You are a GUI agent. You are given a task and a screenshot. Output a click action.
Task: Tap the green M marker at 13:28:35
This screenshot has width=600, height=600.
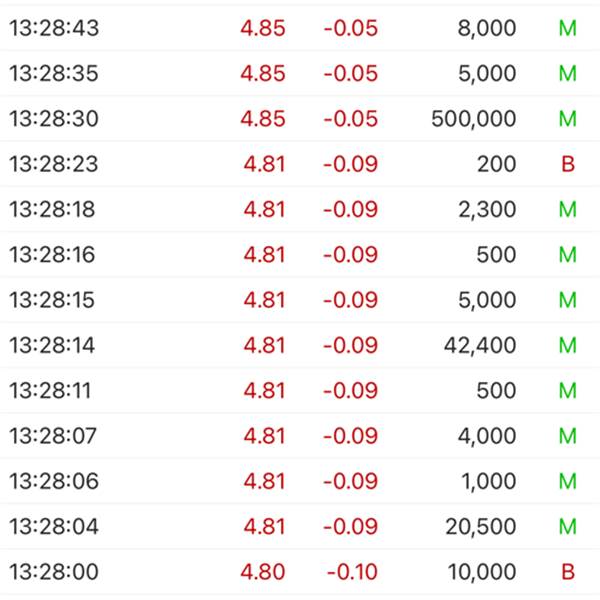(x=567, y=73)
